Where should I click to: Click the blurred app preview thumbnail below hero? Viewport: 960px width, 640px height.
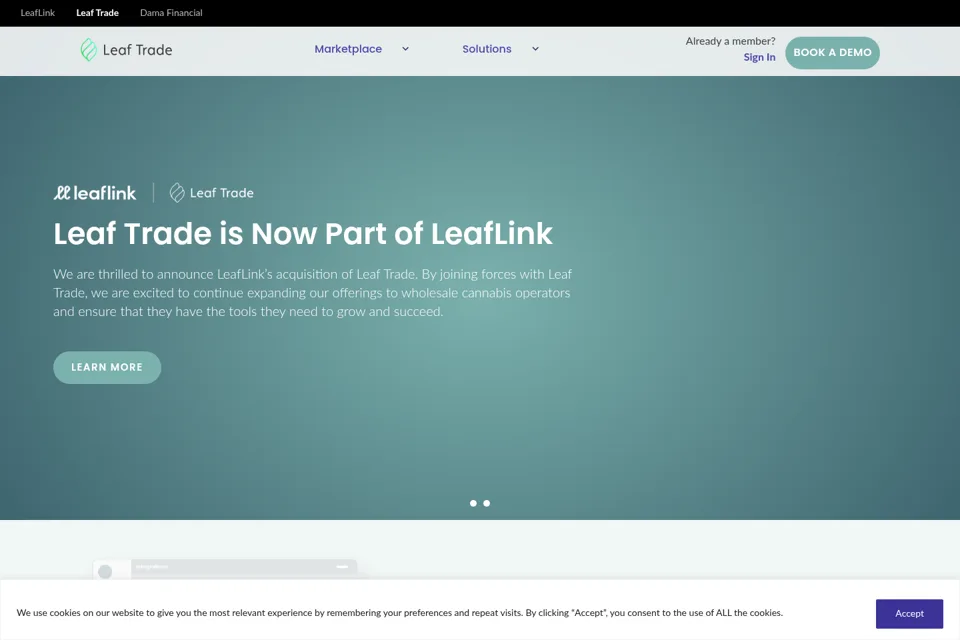pyautogui.click(x=225, y=569)
